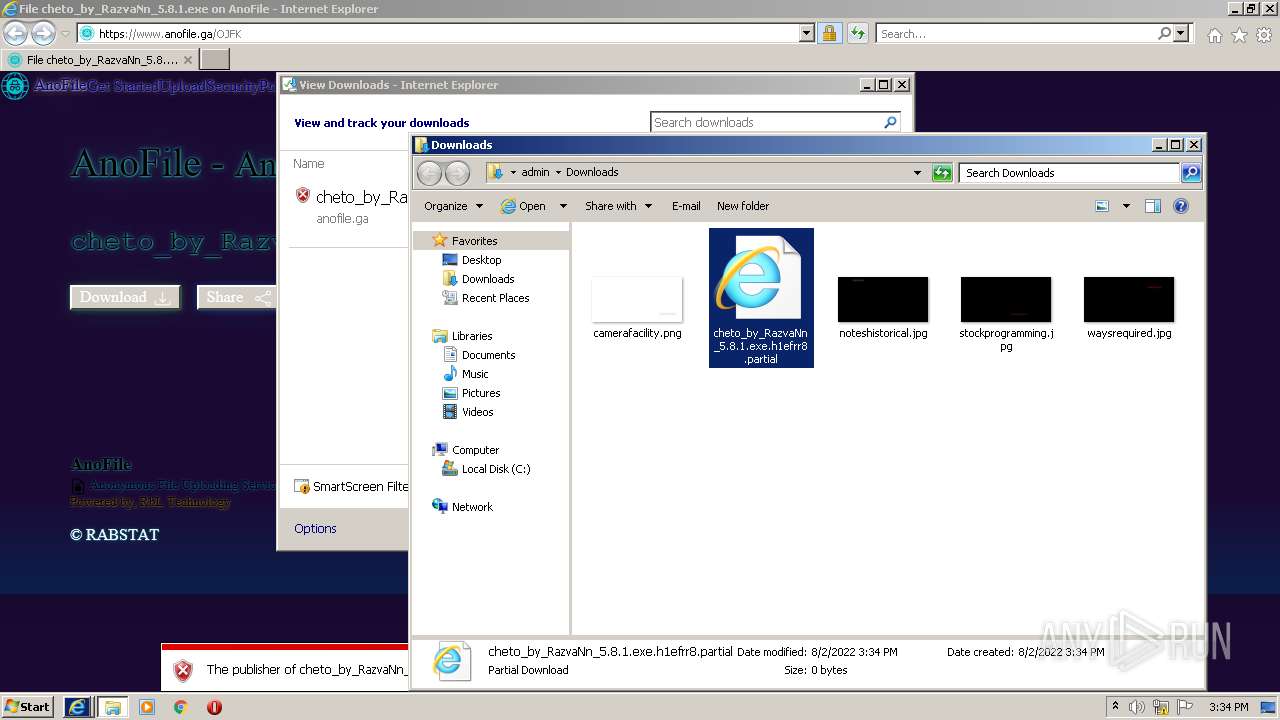Select Favorites in navigation pane
This screenshot has height=720, width=1280.
pyautogui.click(x=474, y=241)
